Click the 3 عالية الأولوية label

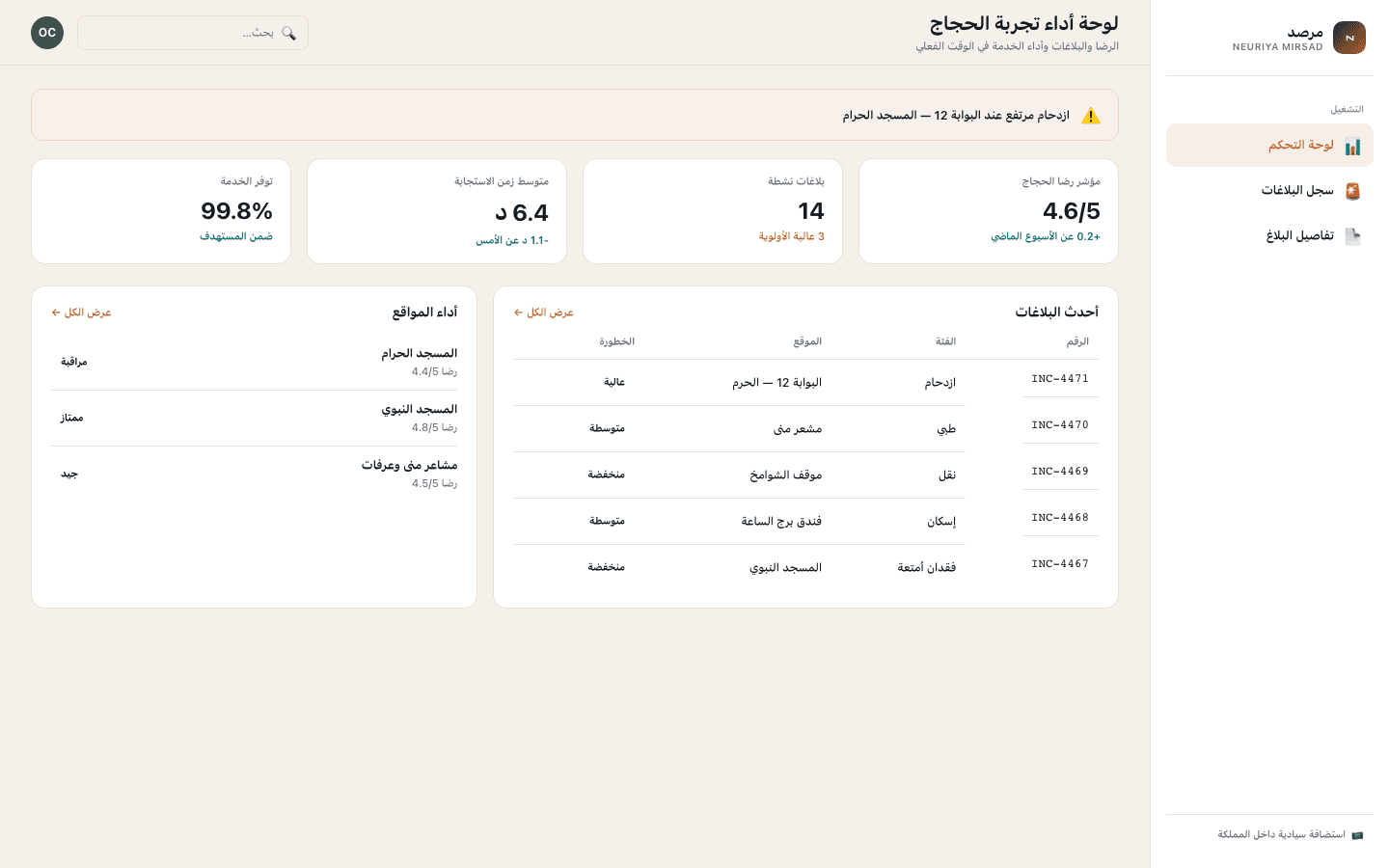click(x=791, y=236)
